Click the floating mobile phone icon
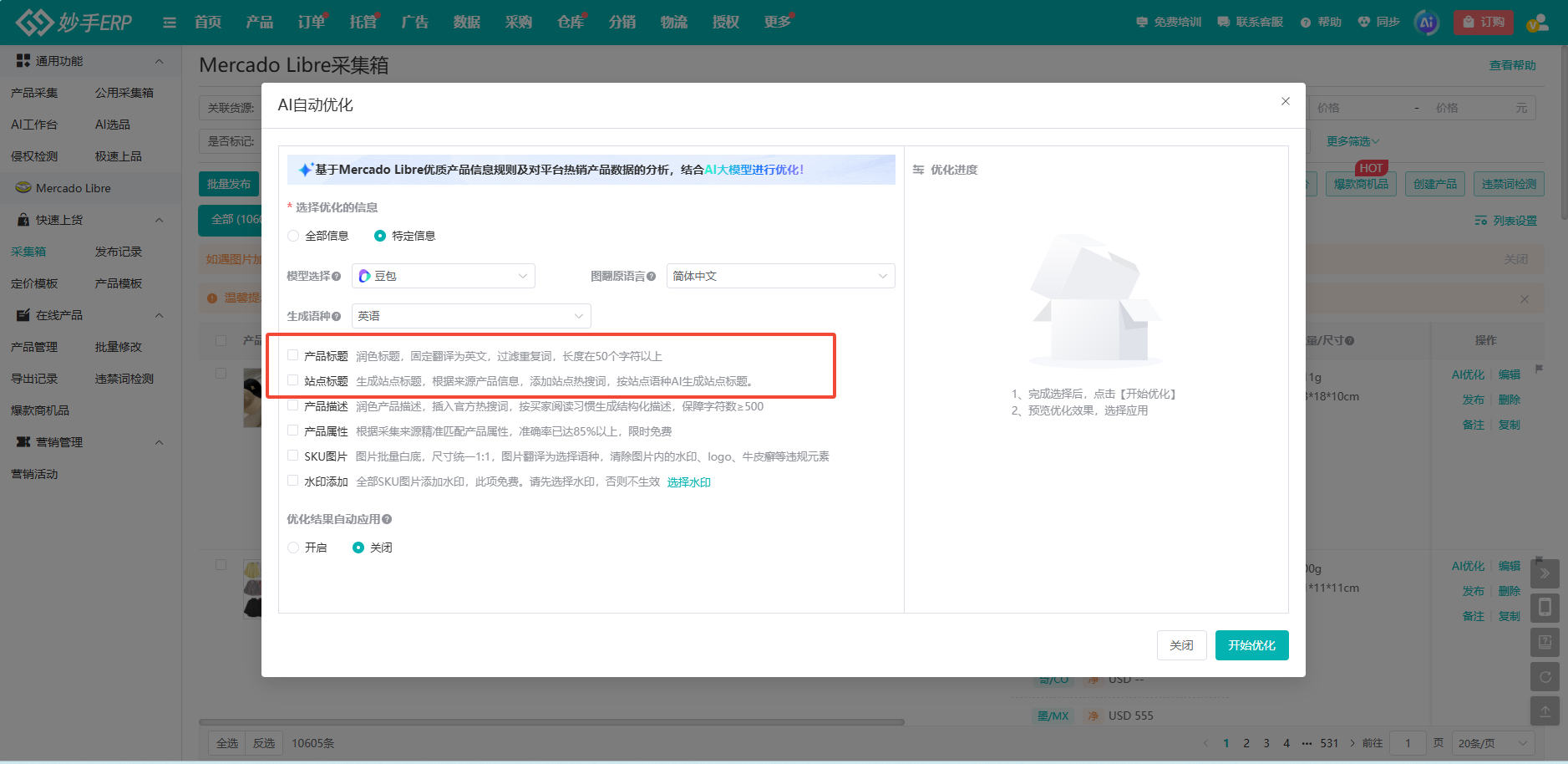 click(x=1545, y=608)
